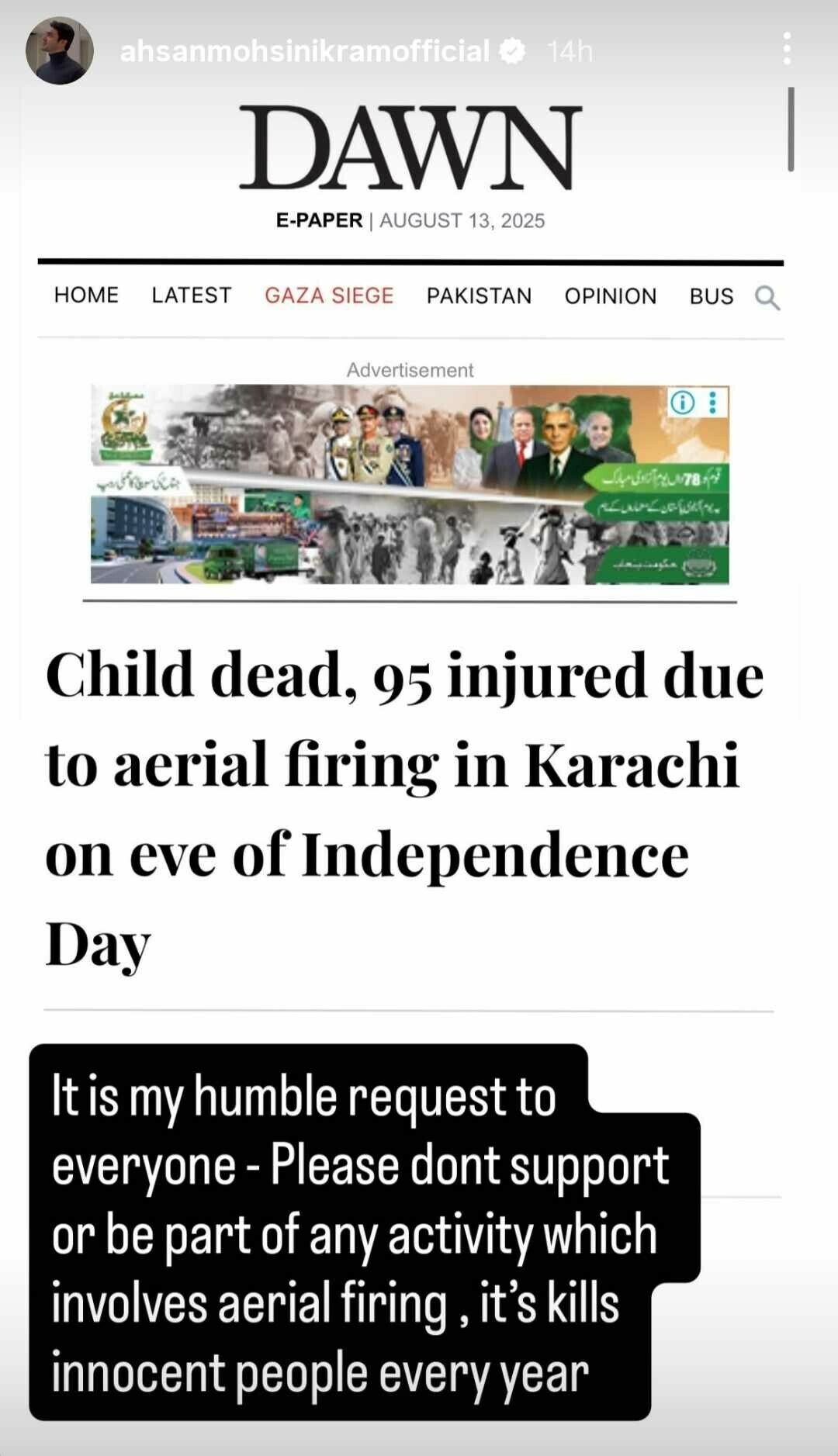Open ahsanmohsinikramofficial username link

pyautogui.click(x=305, y=52)
